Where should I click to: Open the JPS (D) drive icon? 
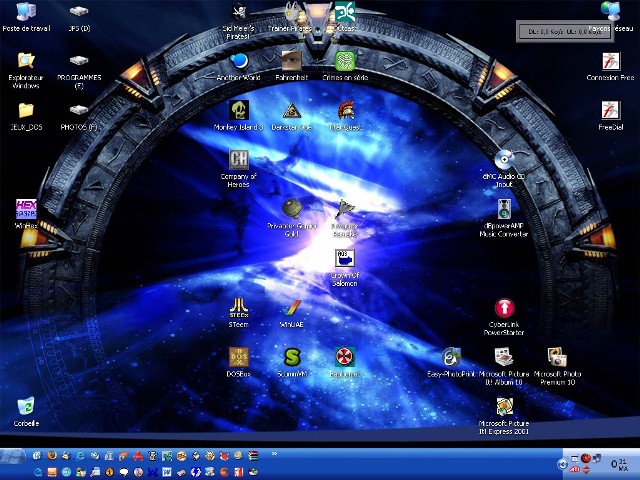[x=79, y=18]
